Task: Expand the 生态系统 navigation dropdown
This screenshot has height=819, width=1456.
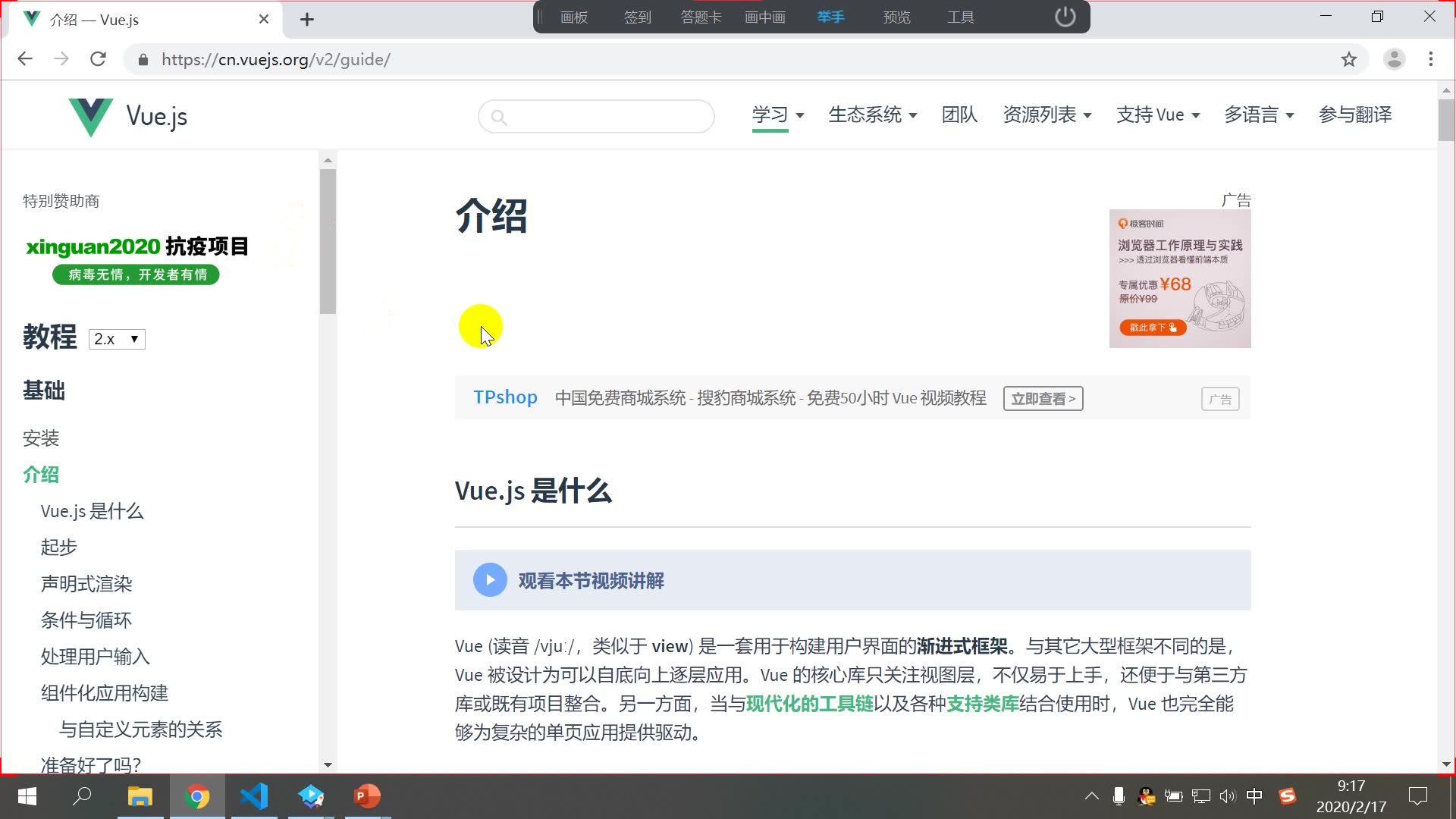Action: point(872,115)
